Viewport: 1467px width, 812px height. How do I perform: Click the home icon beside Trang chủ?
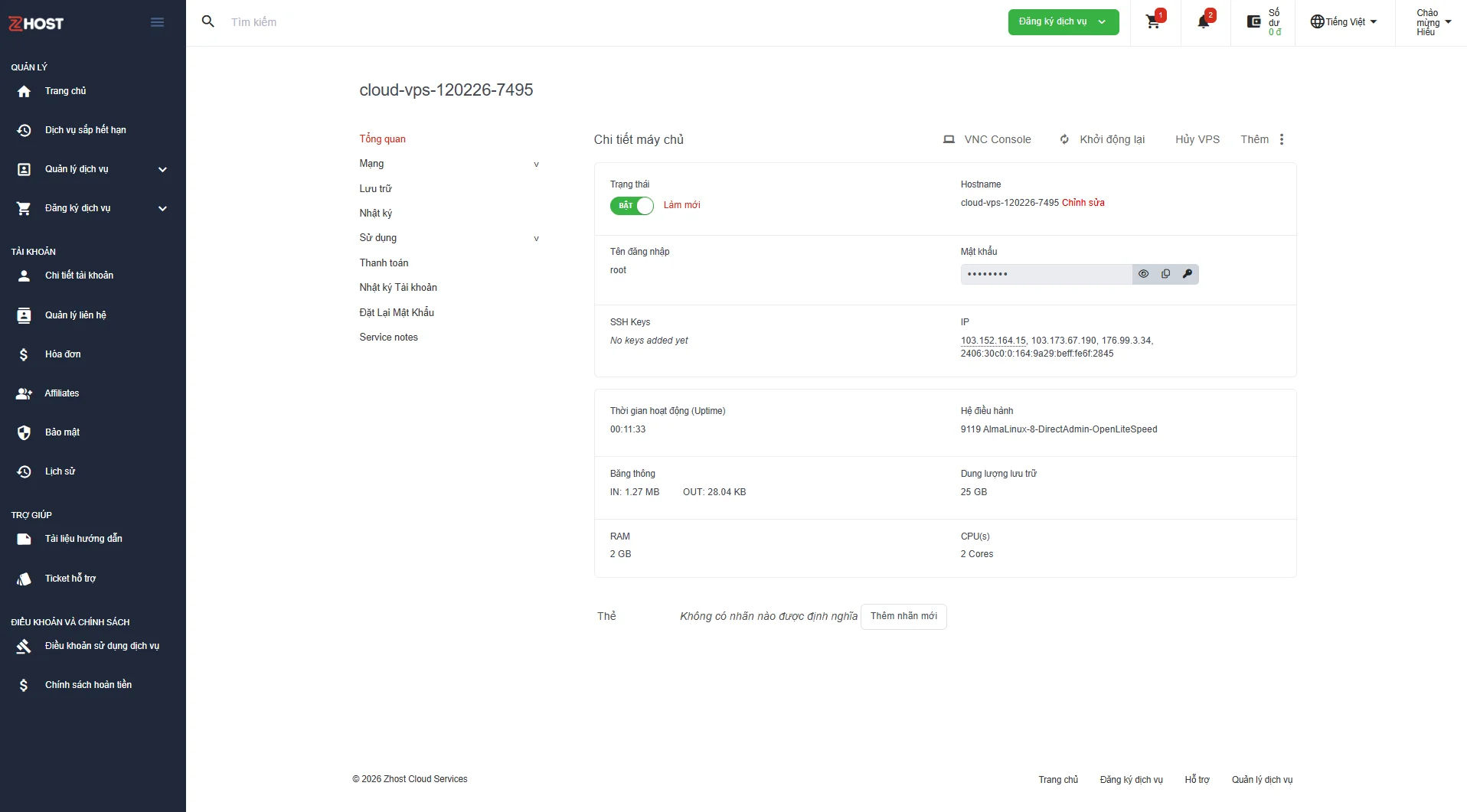[24, 91]
